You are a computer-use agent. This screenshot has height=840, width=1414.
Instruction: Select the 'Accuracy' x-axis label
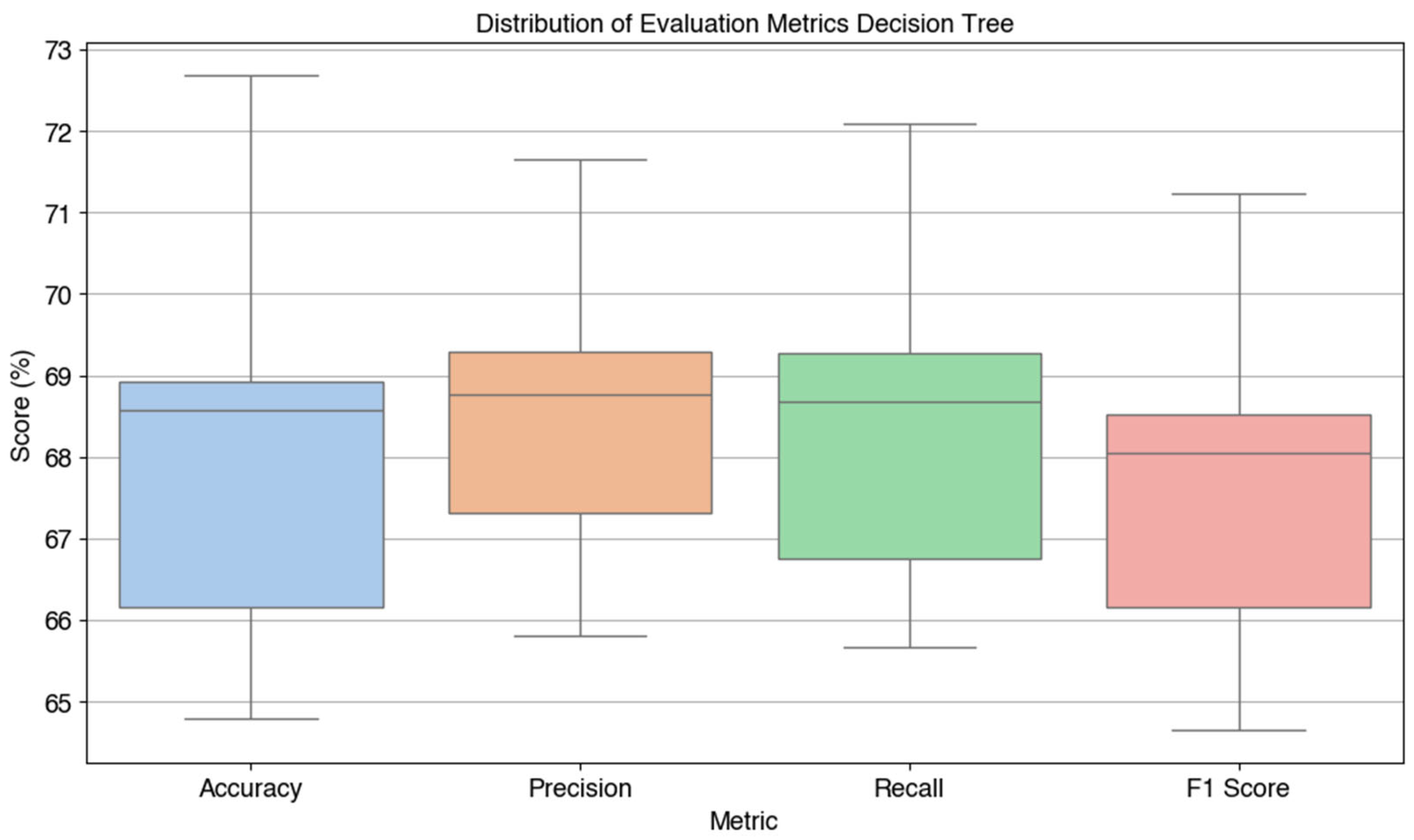[x=251, y=789]
